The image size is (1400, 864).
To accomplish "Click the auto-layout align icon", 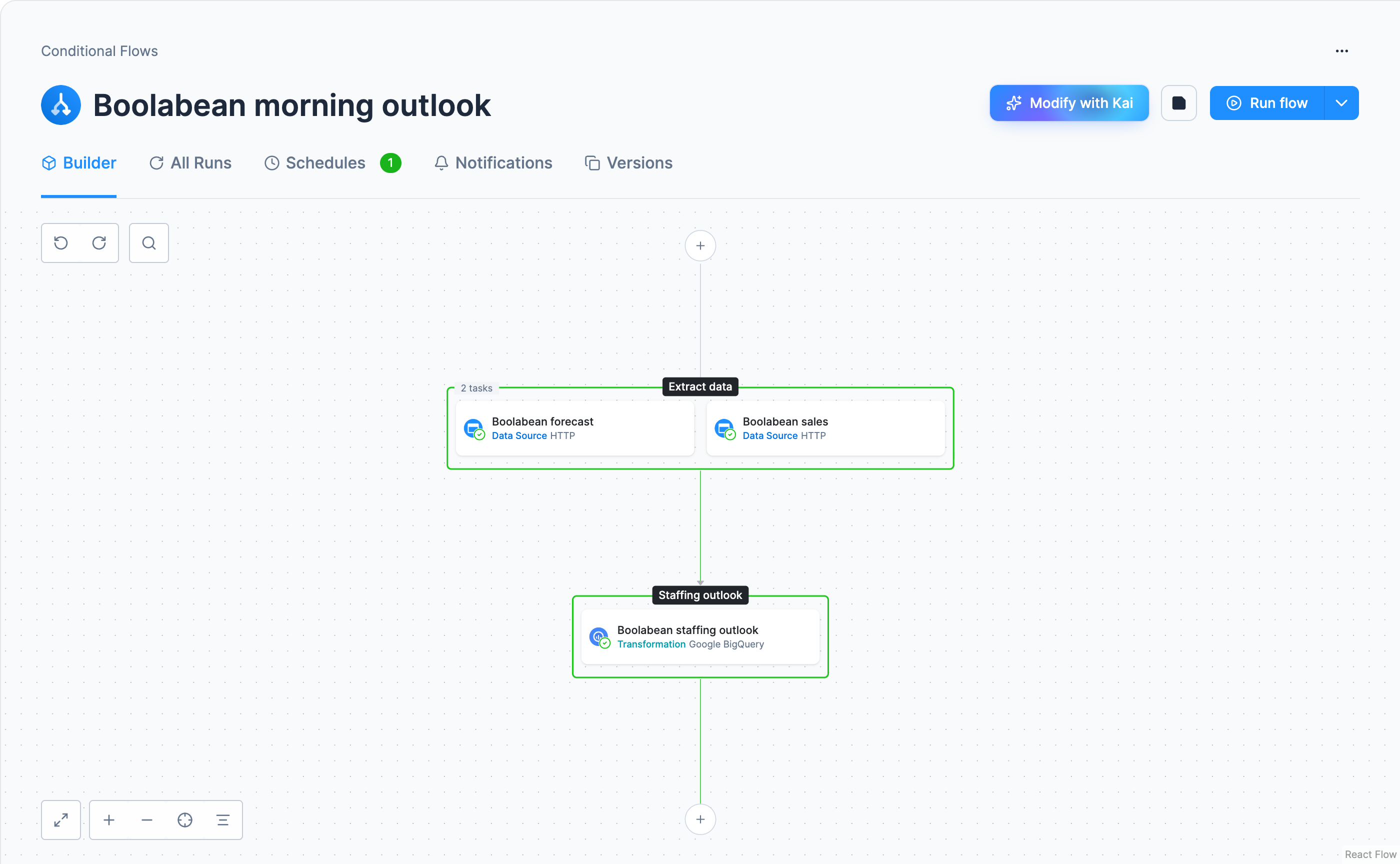I will pos(223,820).
